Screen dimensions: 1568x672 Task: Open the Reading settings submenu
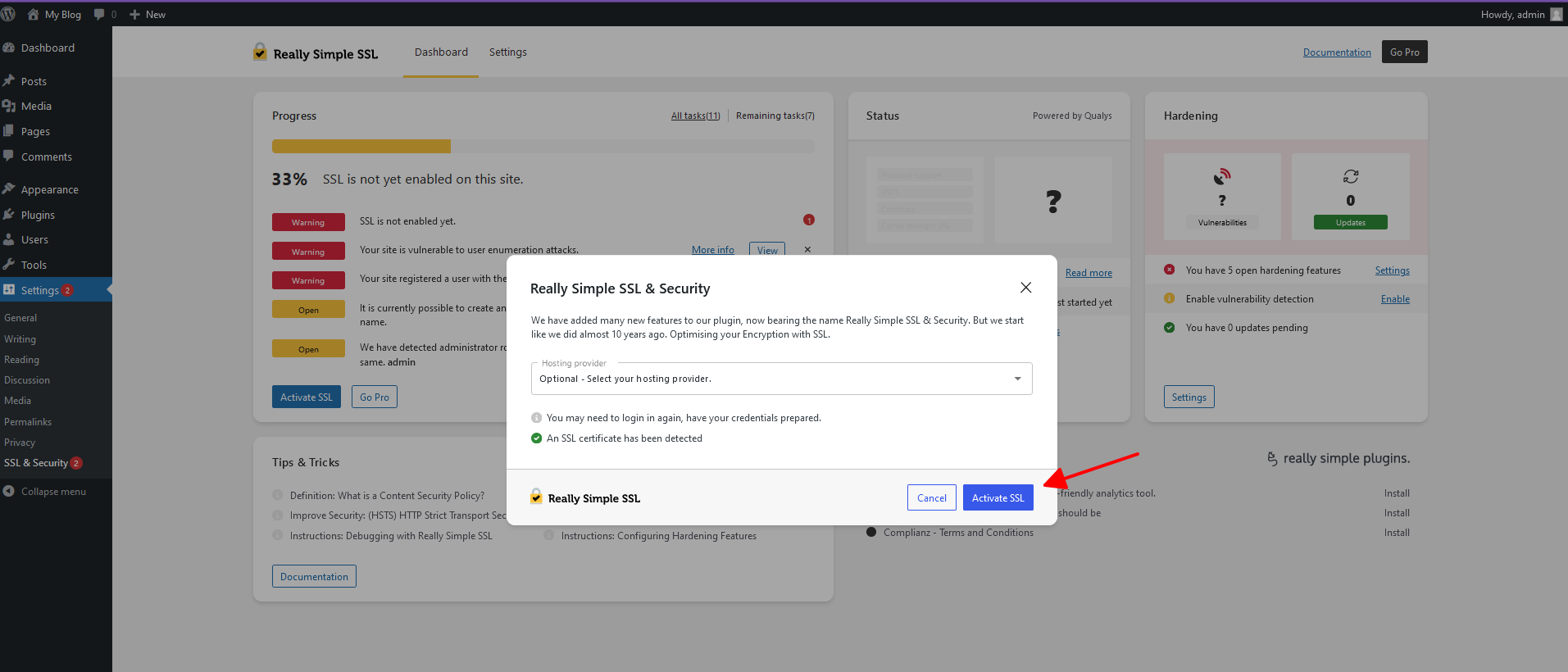(x=21, y=360)
